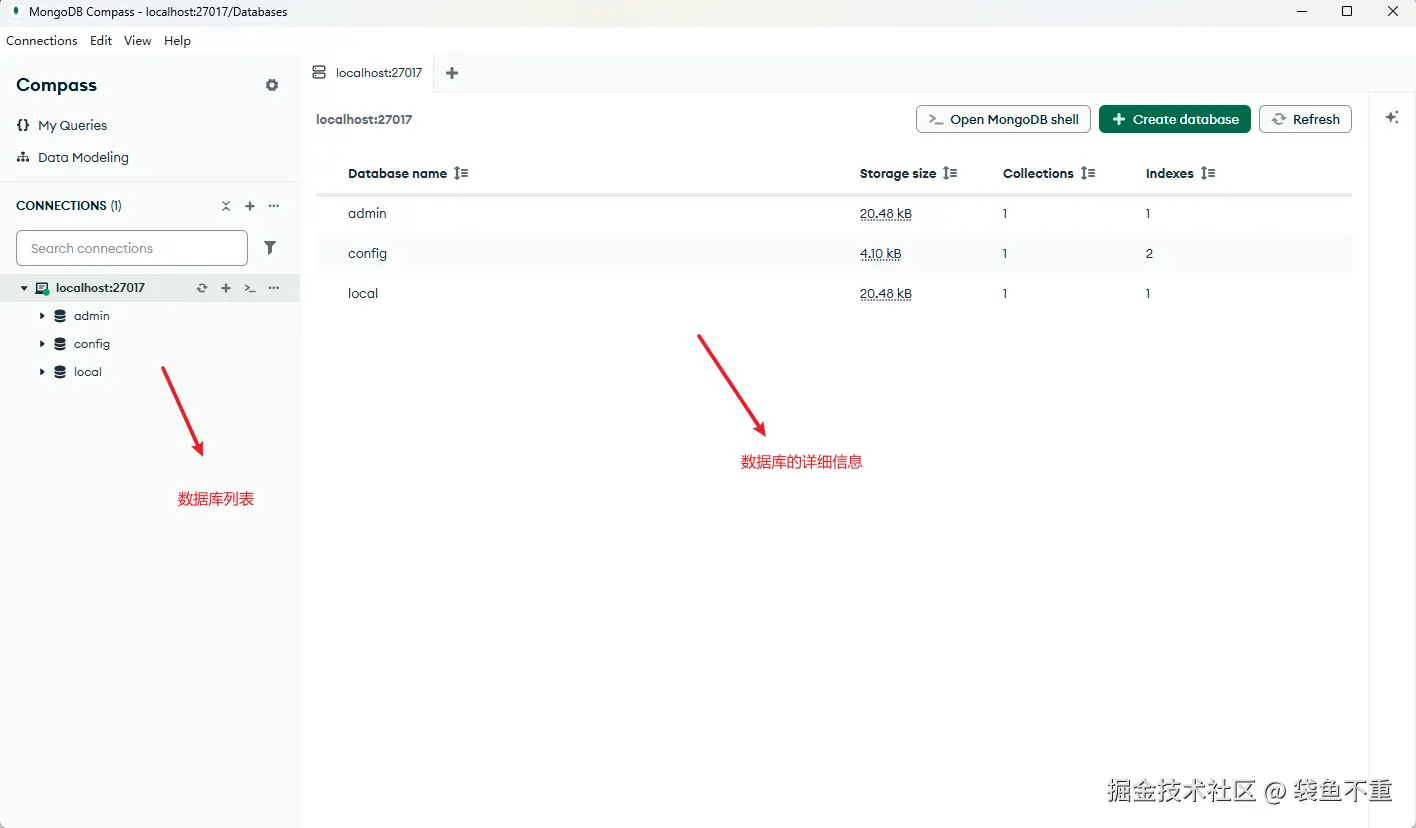Sort by Indexes sort icon
Screen dimensions: 1416x828
click(1208, 173)
